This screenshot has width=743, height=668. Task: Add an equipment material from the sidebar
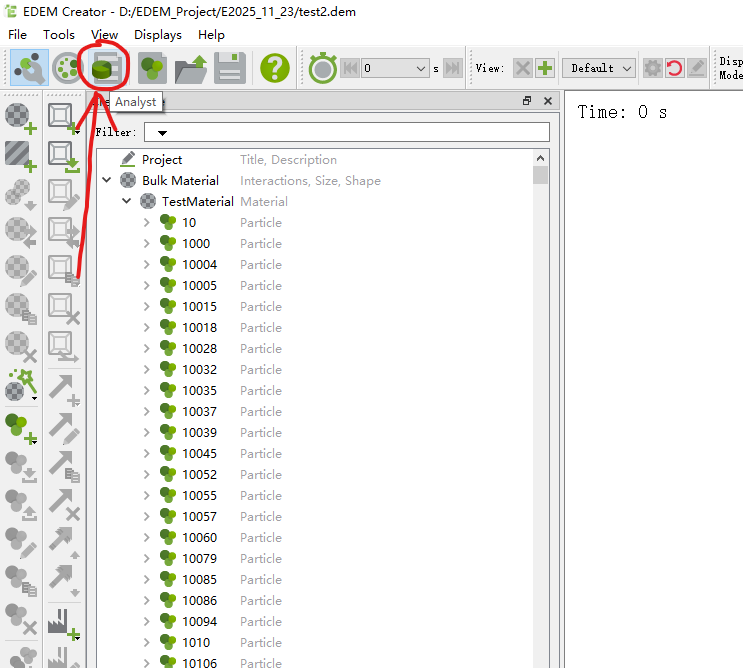21,156
